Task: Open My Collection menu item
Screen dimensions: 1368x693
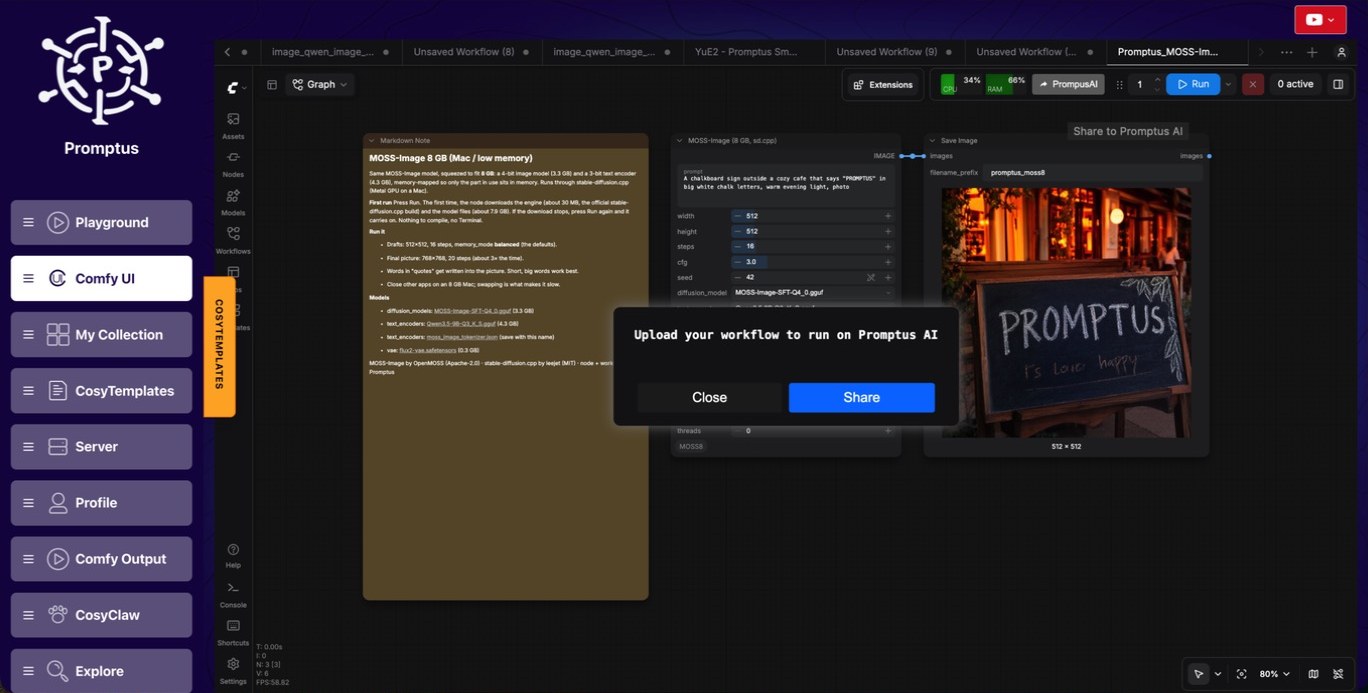Action: pos(101,334)
